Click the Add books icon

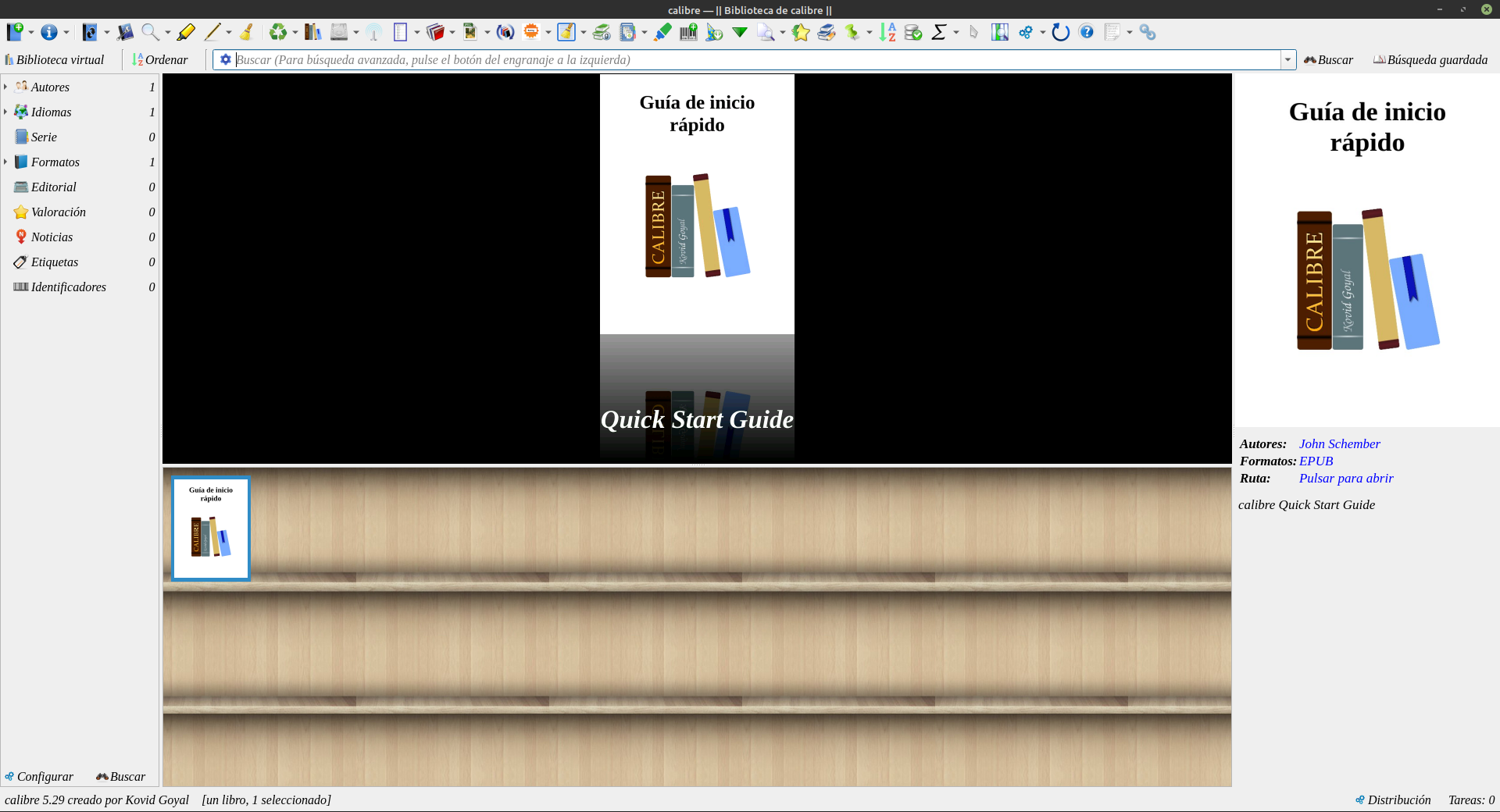(15, 32)
